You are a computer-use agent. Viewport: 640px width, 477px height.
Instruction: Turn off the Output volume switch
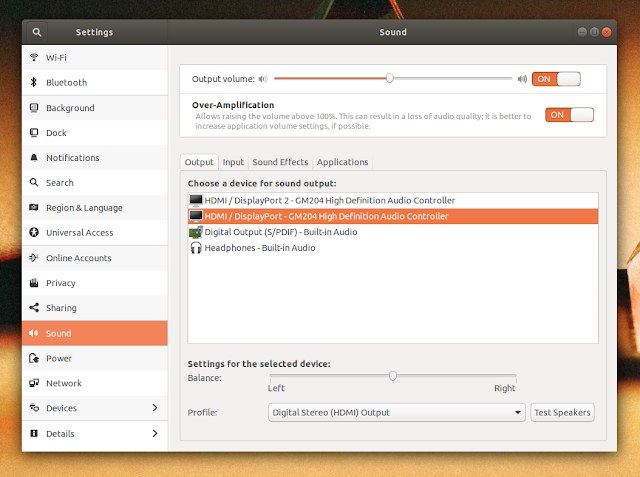click(556, 79)
